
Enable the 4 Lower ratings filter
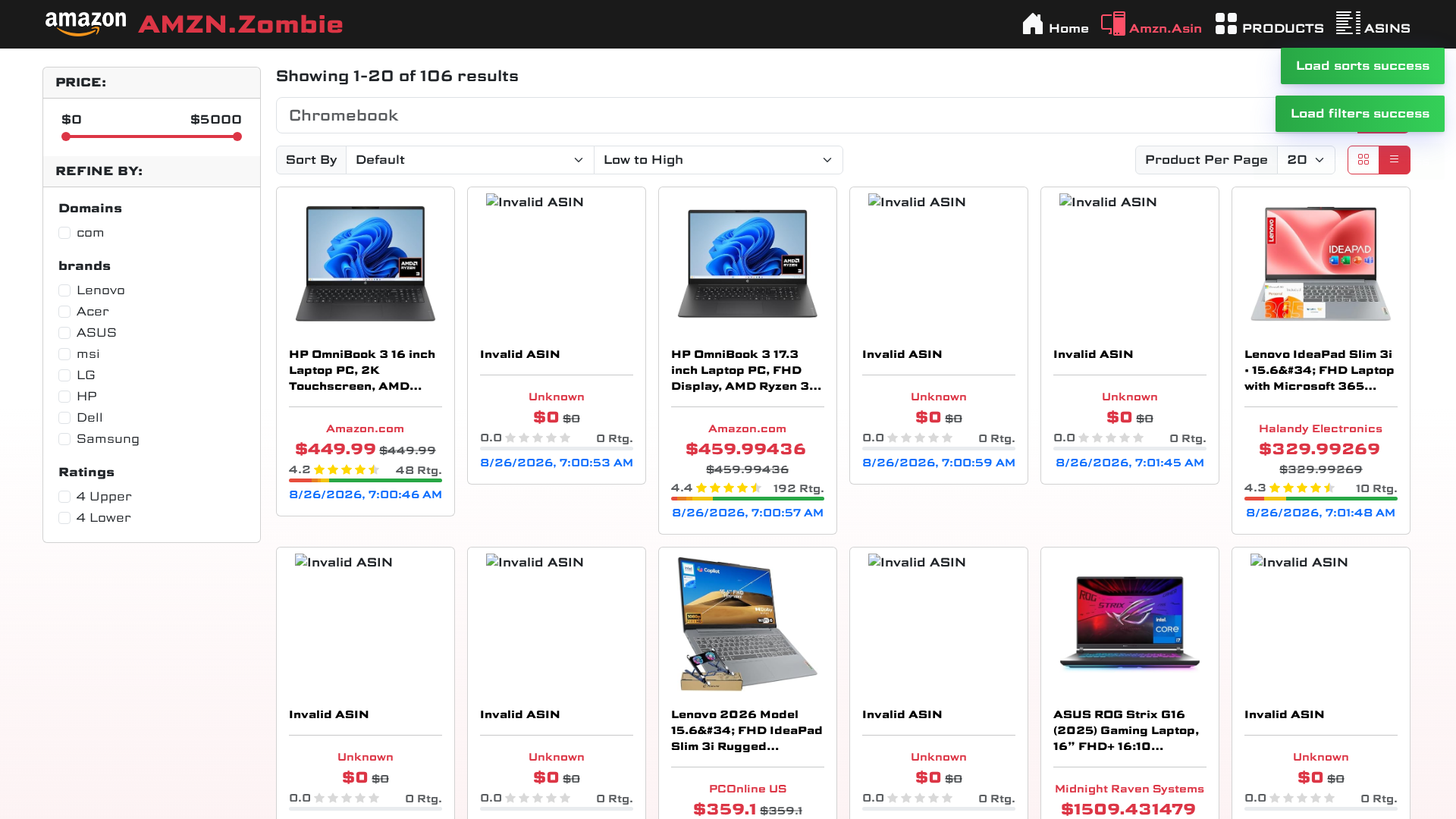pyautogui.click(x=64, y=518)
